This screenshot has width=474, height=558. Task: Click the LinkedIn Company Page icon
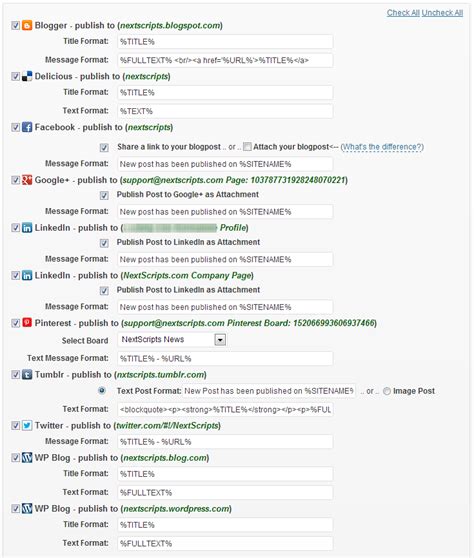coord(27,275)
